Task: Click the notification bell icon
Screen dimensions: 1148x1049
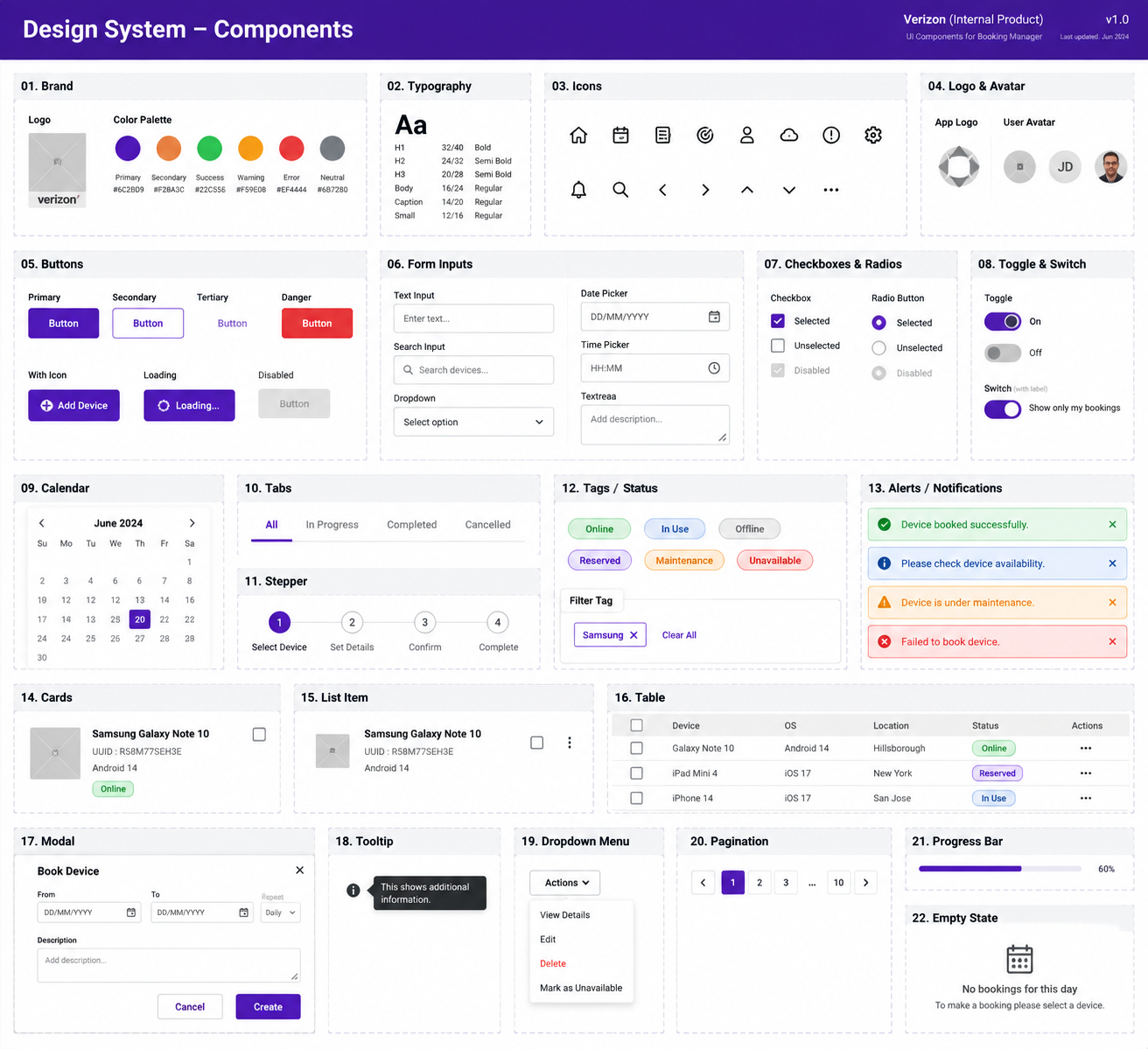Action: pyautogui.click(x=578, y=190)
